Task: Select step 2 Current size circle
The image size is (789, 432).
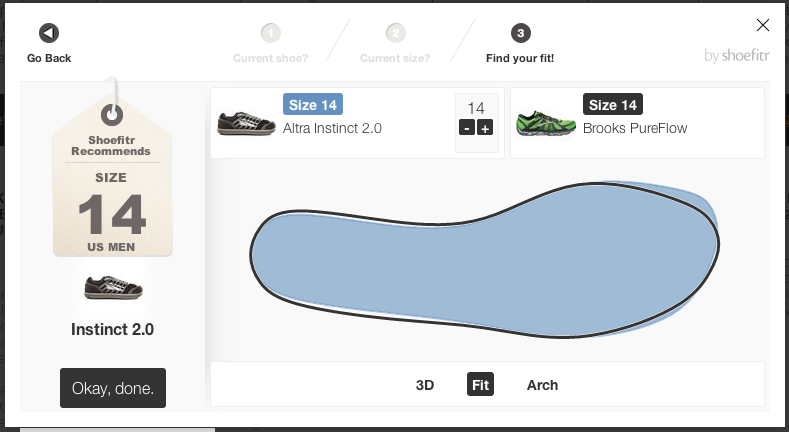Action: tap(396, 33)
